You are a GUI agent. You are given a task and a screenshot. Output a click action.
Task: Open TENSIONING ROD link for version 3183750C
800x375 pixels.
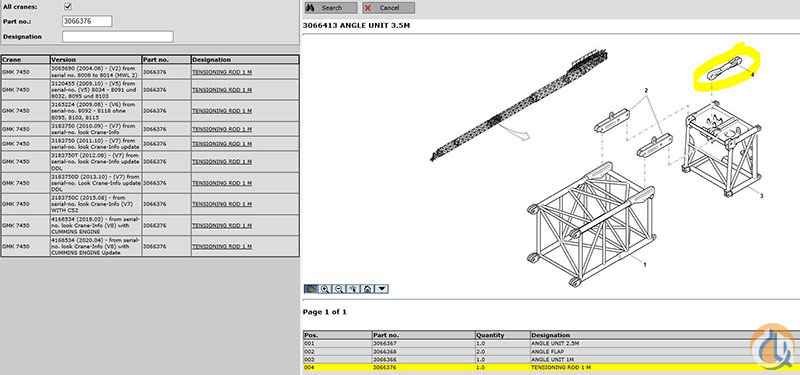pyautogui.click(x=222, y=204)
